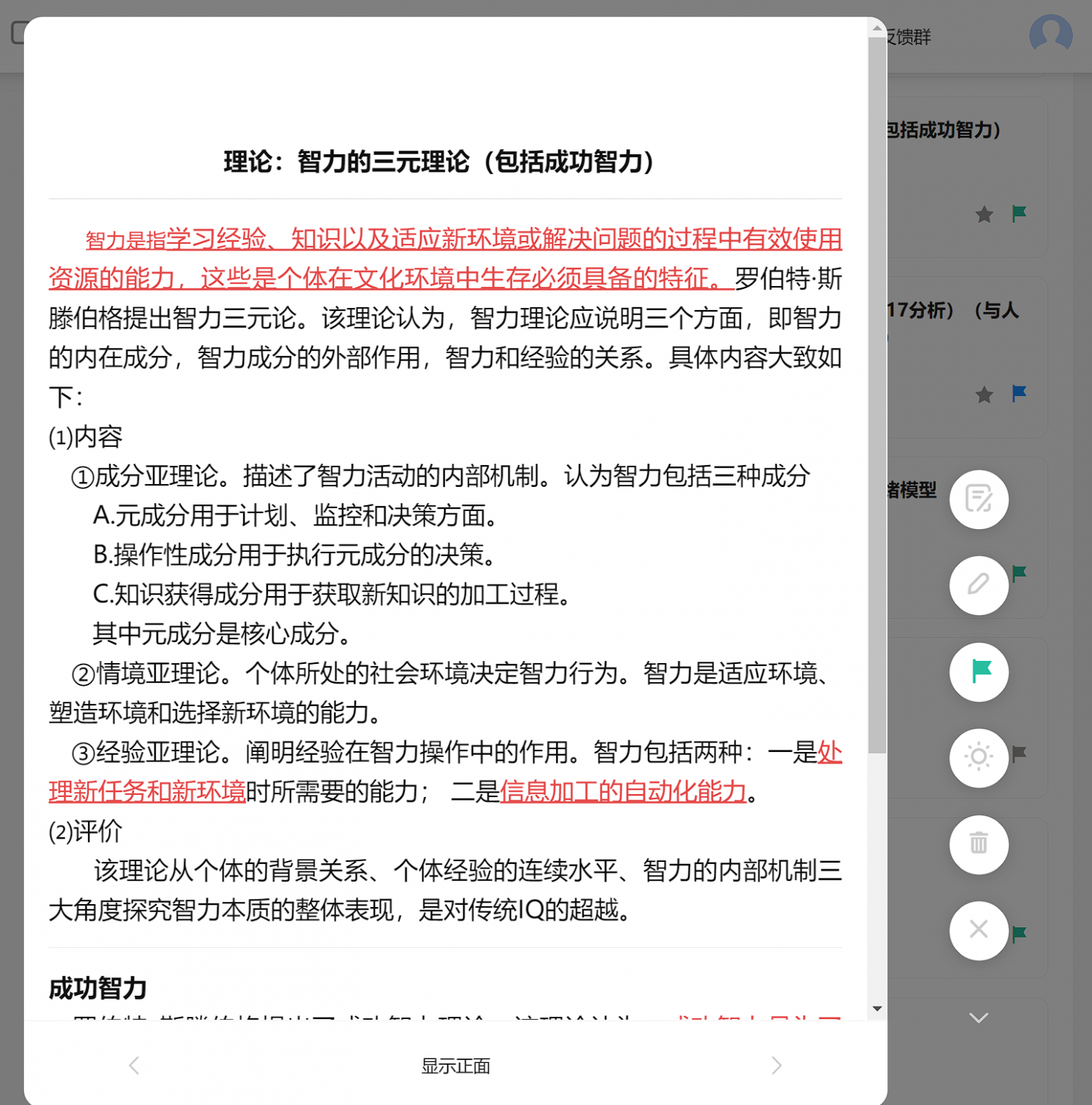
Task: Click line C.知识获得成分用于获取新知识
Action: click(331, 594)
